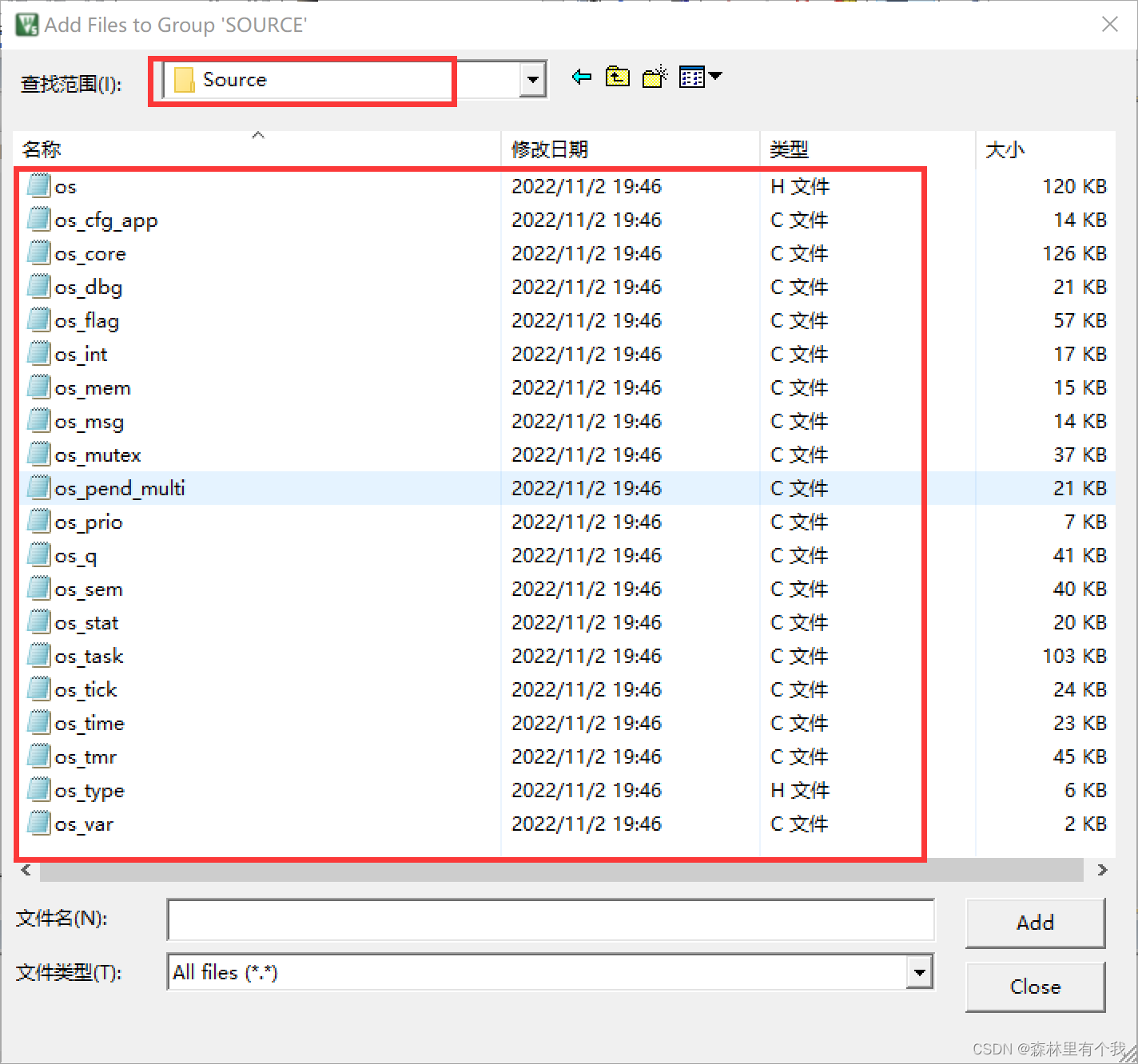Image resolution: width=1138 pixels, height=1064 pixels.
Task: Select the os_var file icon
Action: click(39, 823)
